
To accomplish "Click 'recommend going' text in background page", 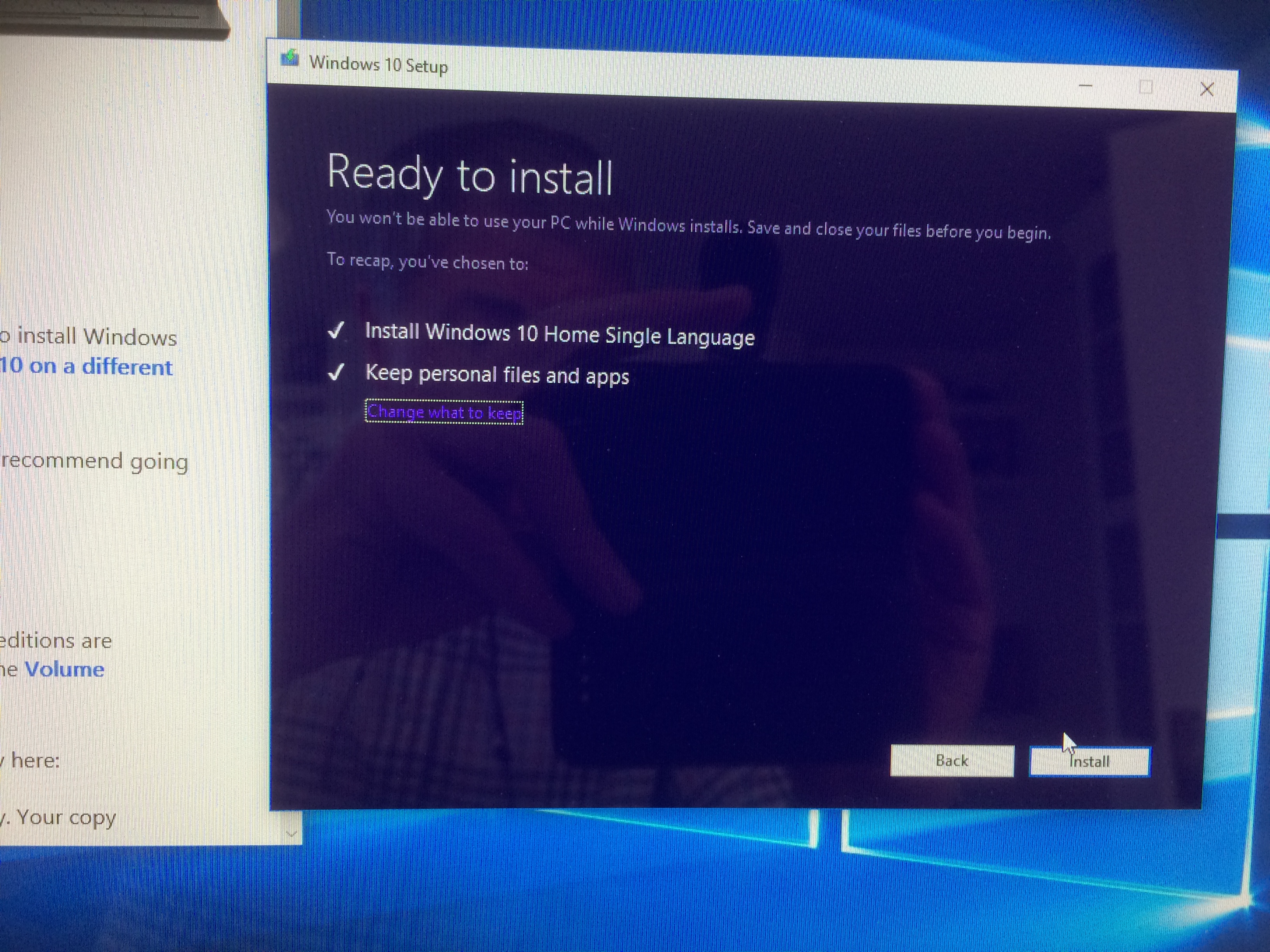I will (x=95, y=461).
